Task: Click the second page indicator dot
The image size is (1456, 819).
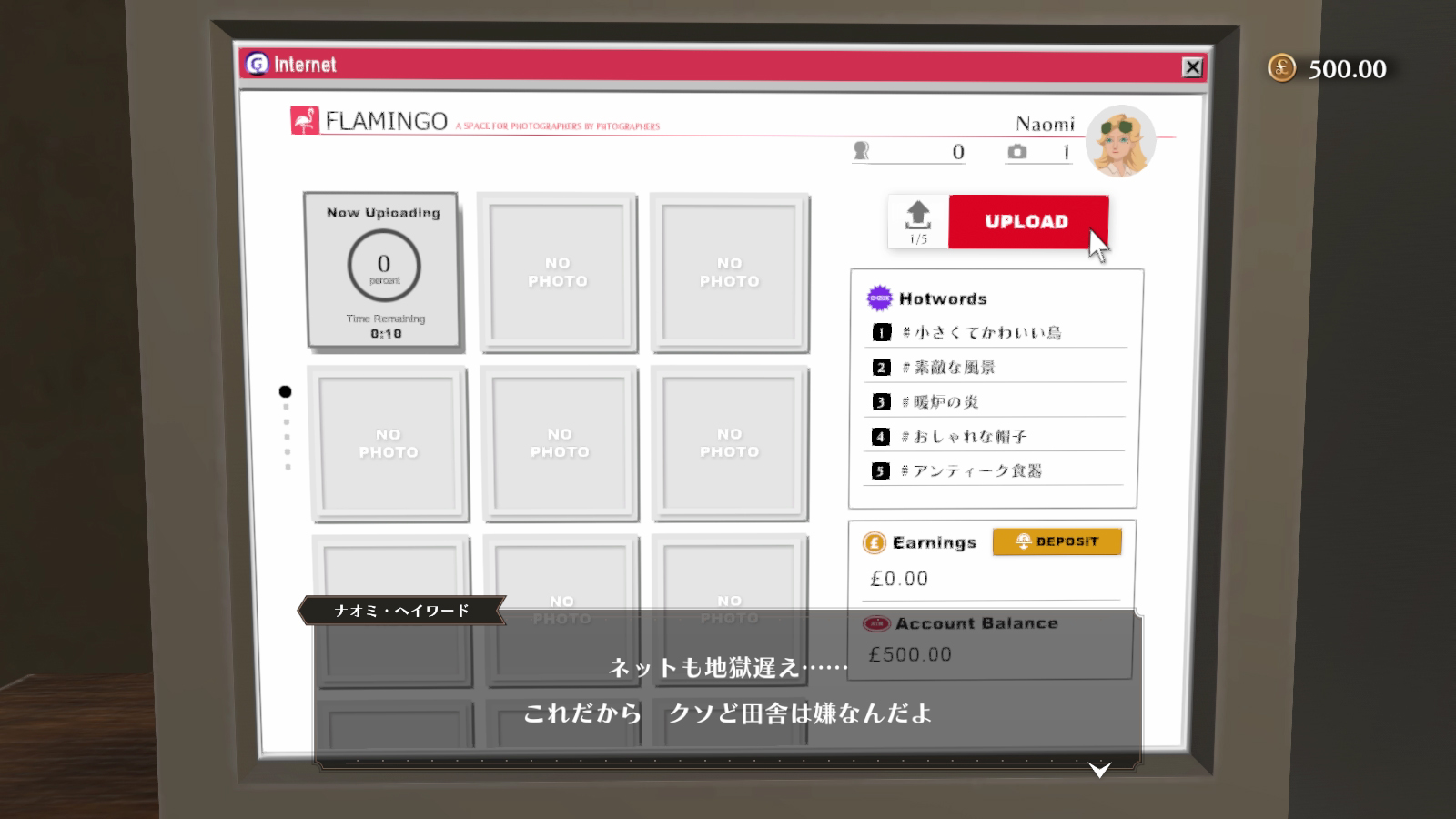Action: (x=287, y=407)
